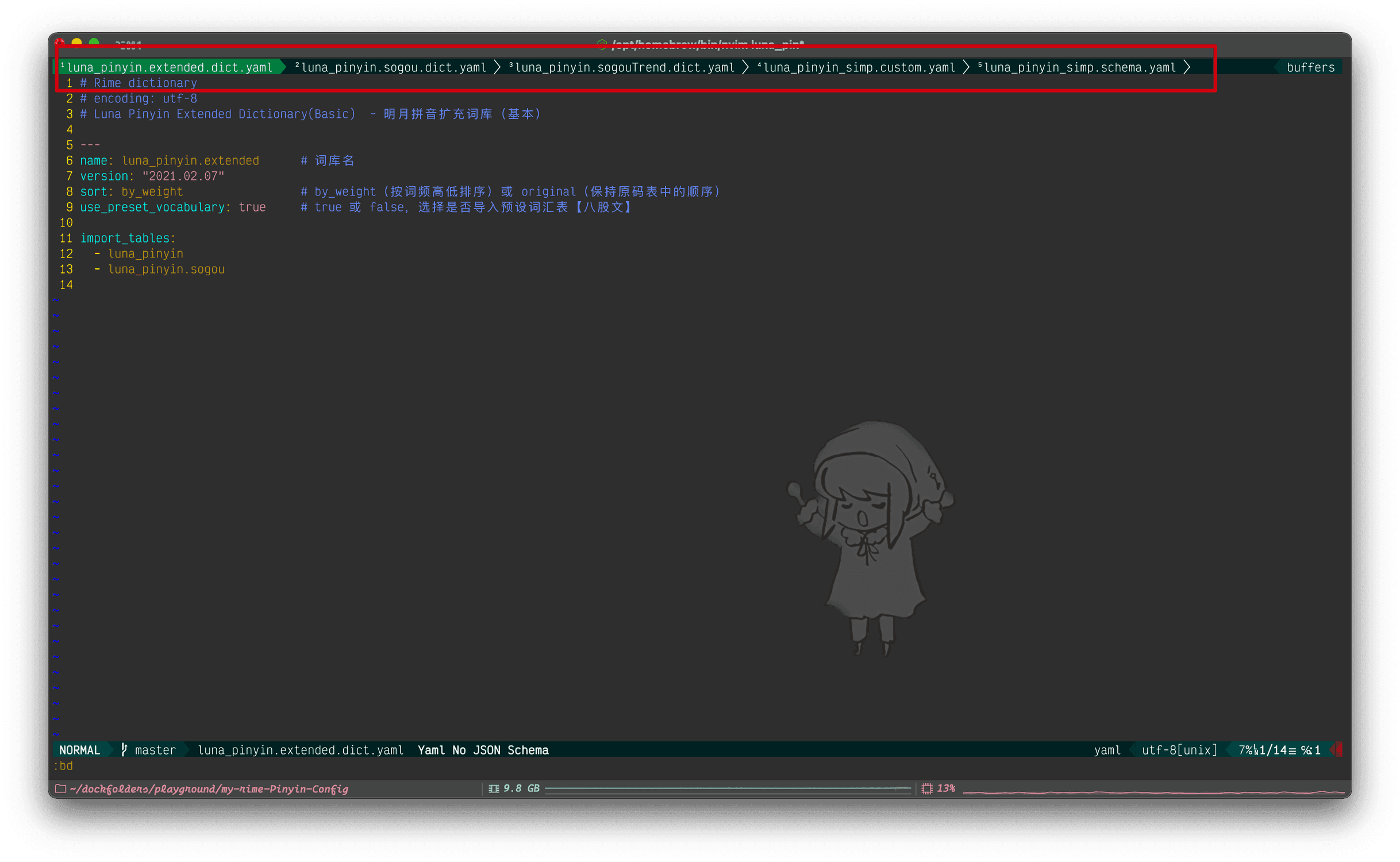Switch to luna_pinyin_simp.custom.yaml buffer tab
Image resolution: width=1400 pixels, height=862 pixels.
tap(856, 67)
